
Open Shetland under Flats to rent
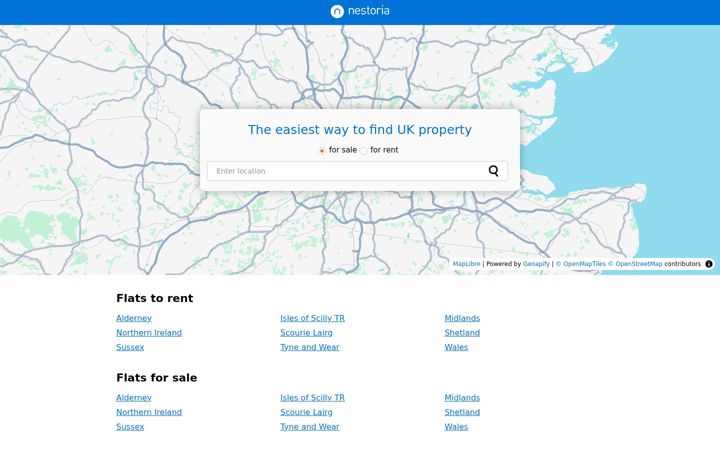click(x=462, y=333)
